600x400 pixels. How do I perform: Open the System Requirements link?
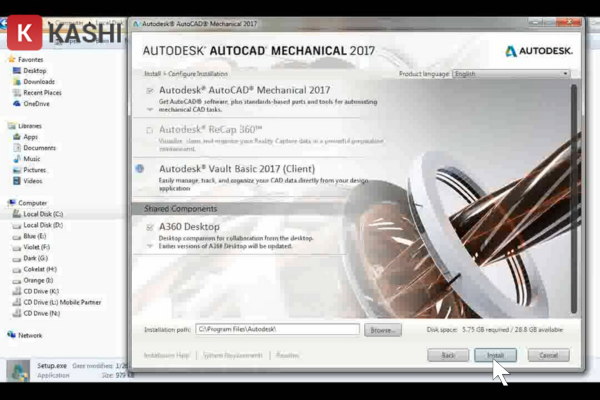click(235, 355)
